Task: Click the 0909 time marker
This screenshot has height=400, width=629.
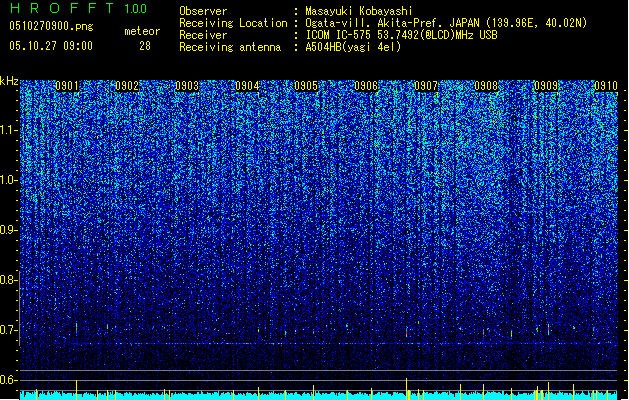Action: (546, 86)
